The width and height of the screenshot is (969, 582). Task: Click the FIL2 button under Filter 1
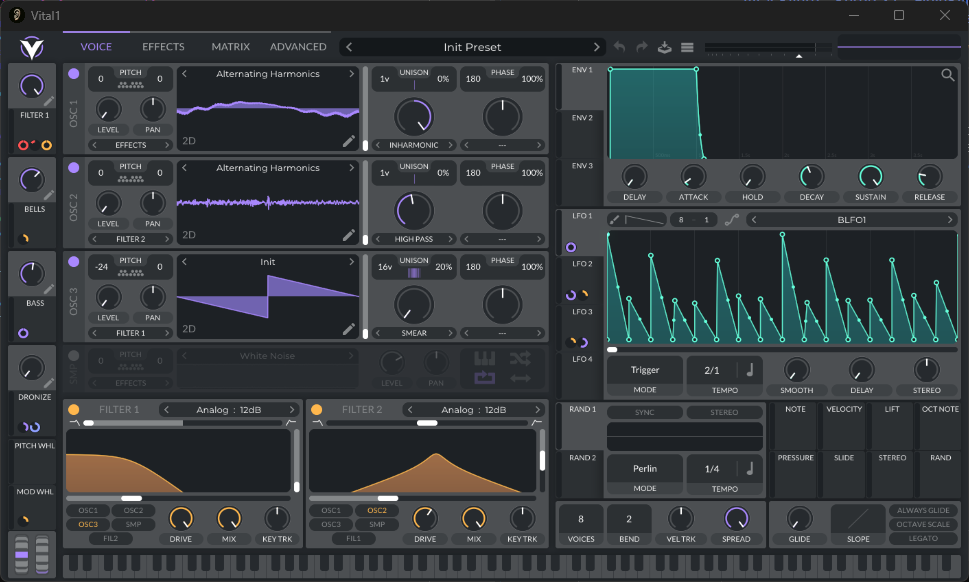point(111,539)
